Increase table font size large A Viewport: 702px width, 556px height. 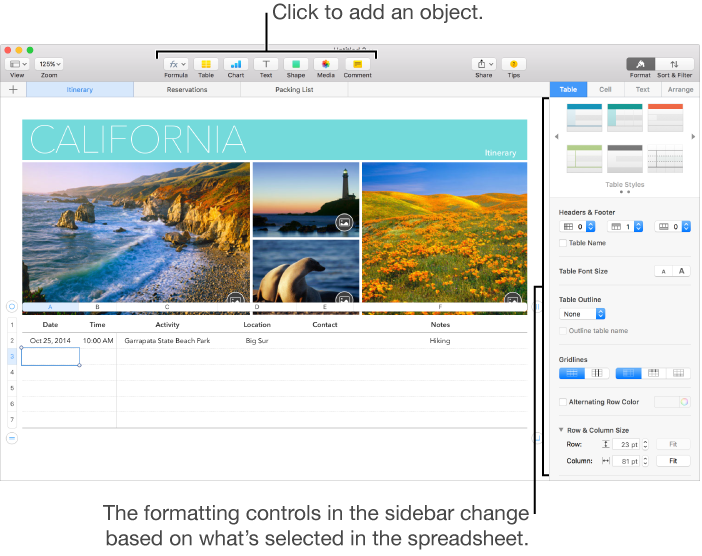pyautogui.click(x=681, y=271)
